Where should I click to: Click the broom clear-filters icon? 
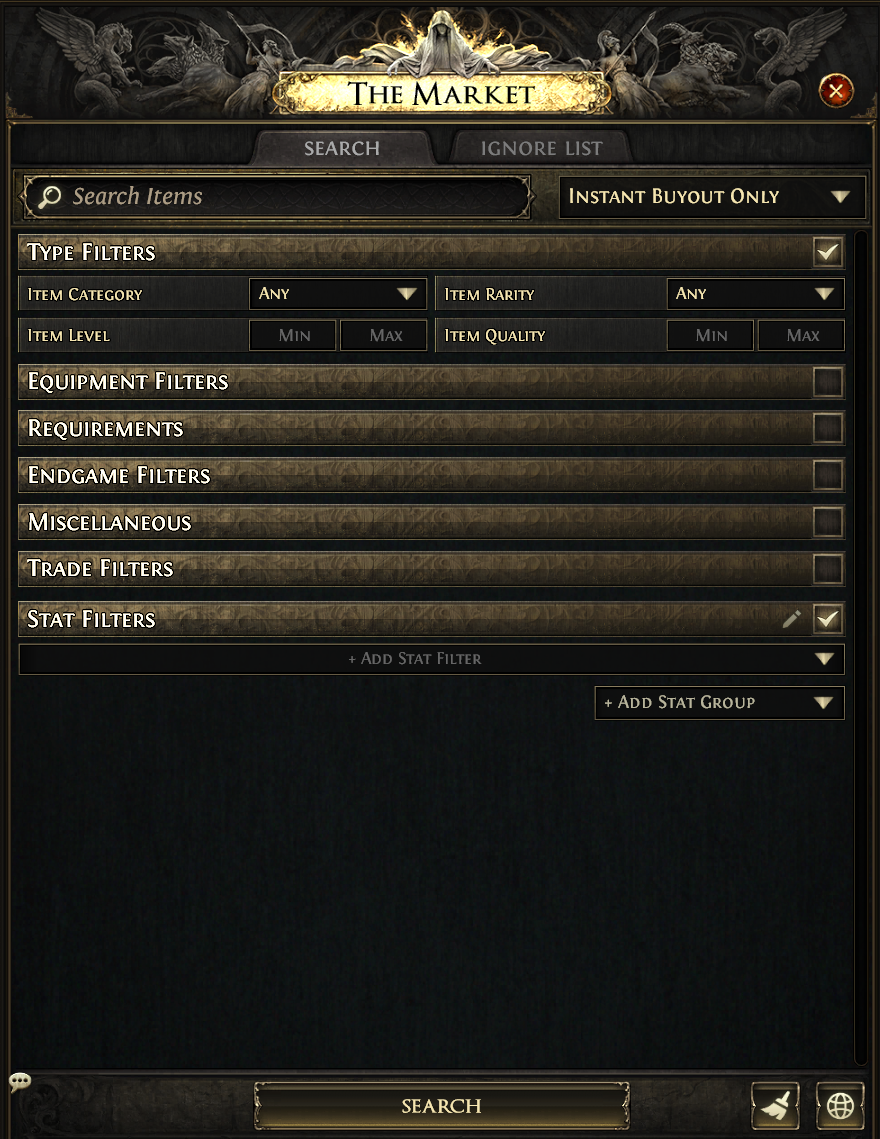pyautogui.click(x=775, y=1106)
